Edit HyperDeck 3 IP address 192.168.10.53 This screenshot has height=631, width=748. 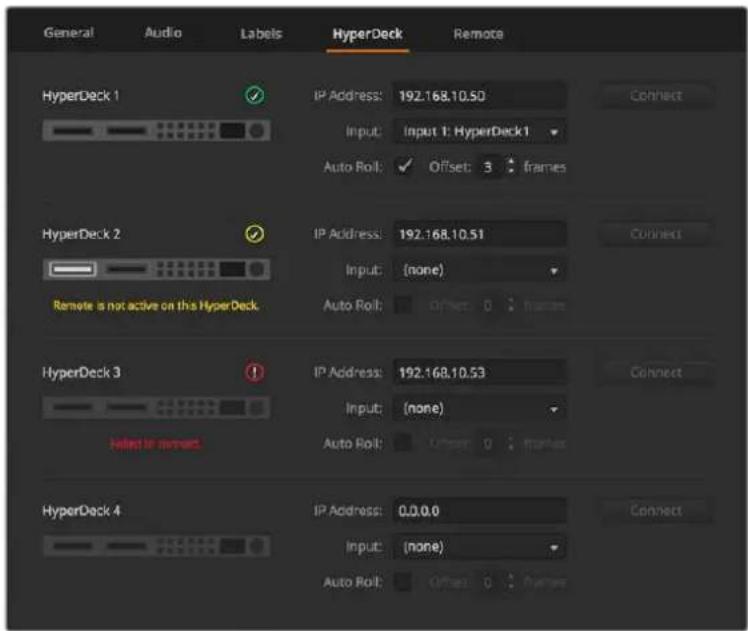[479, 372]
